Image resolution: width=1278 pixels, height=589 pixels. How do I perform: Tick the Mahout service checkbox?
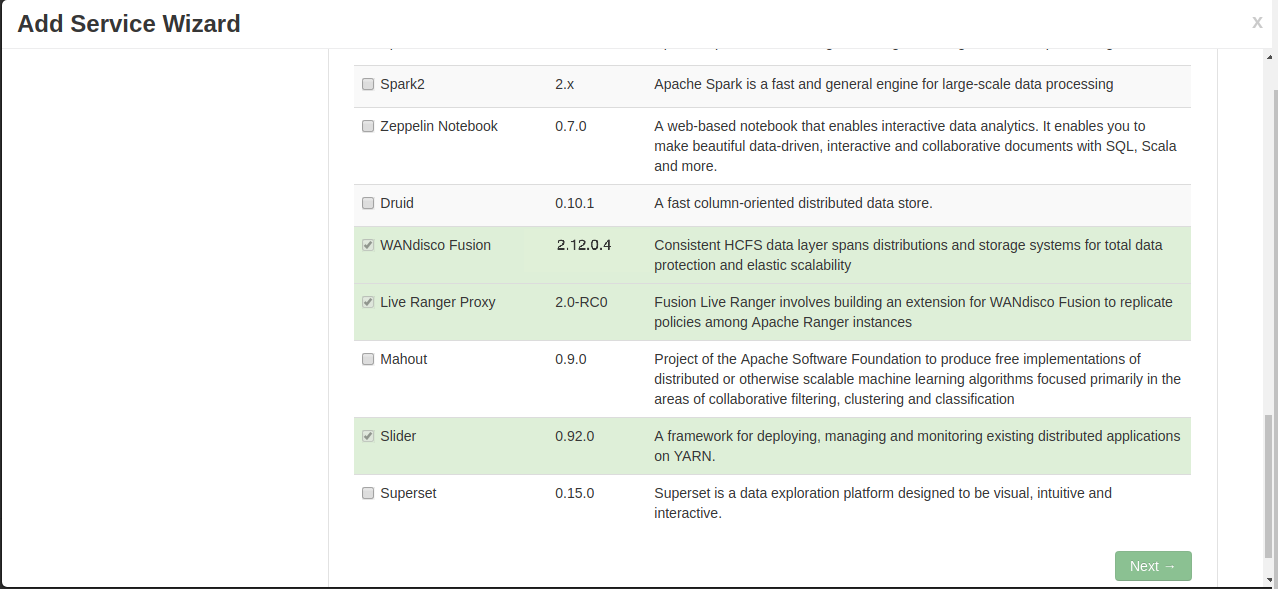[368, 360]
